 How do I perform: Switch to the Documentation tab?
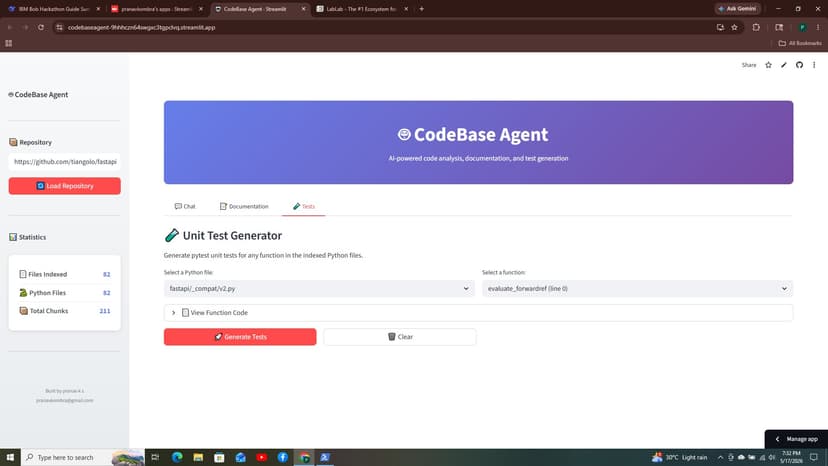pos(244,206)
